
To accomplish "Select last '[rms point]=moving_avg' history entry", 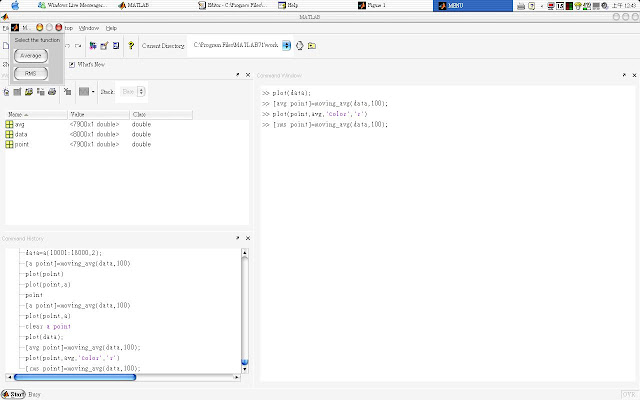I will [83, 369].
